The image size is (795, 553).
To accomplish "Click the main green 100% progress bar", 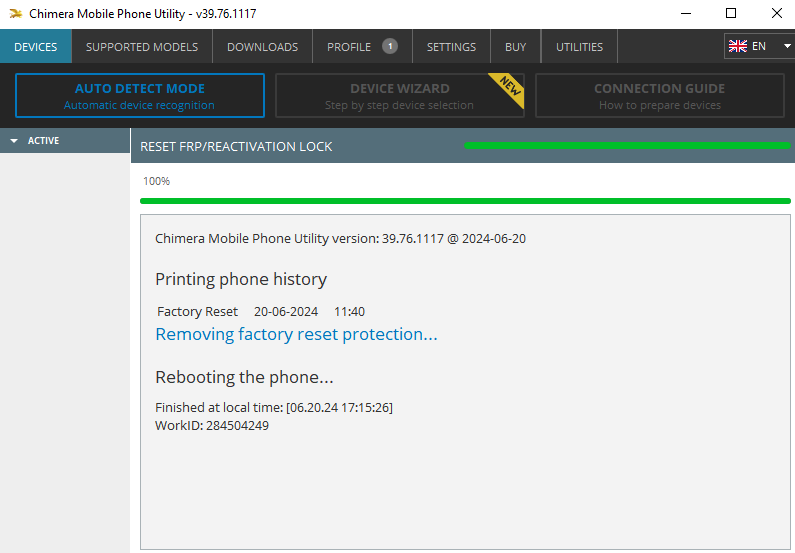I will pyautogui.click(x=465, y=201).
